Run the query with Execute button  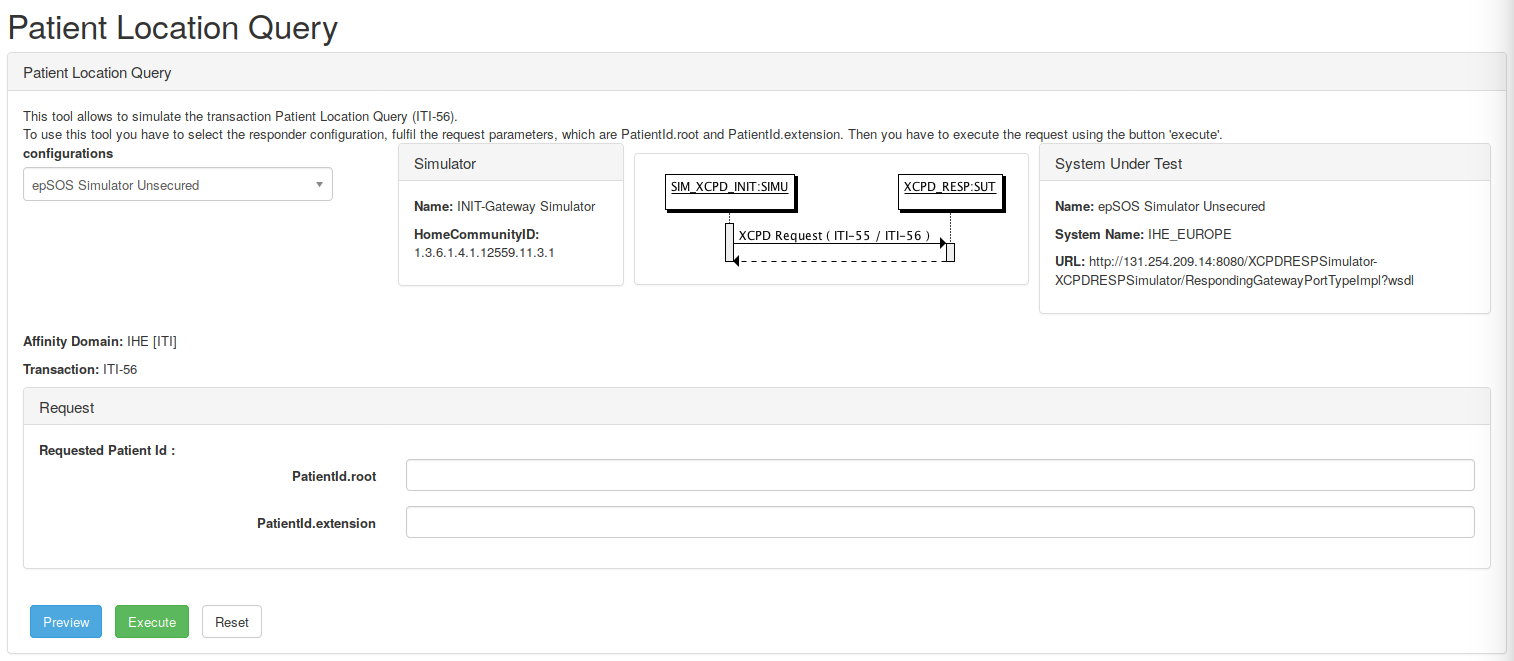(152, 622)
